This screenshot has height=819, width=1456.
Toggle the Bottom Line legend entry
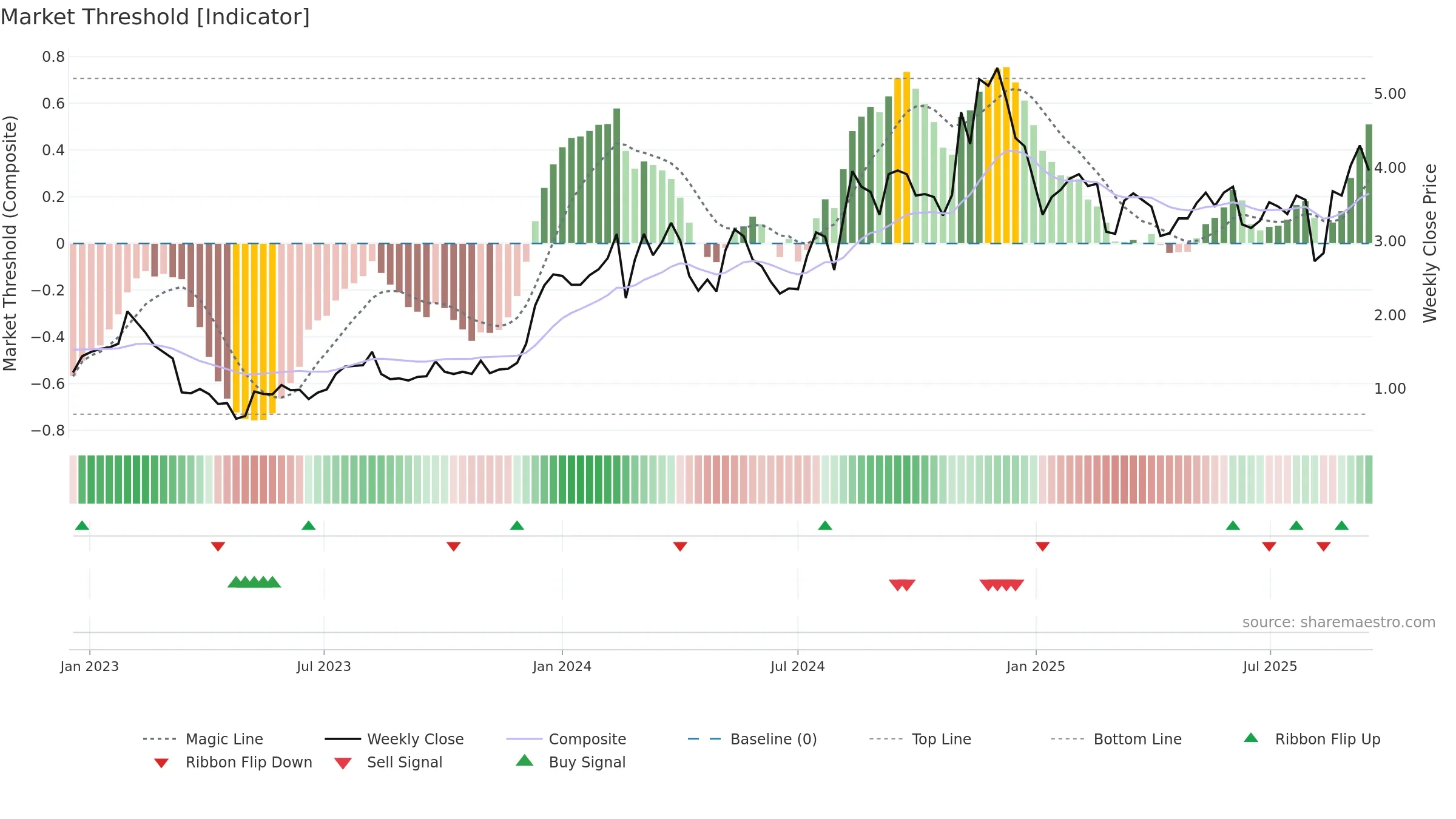(1116, 739)
